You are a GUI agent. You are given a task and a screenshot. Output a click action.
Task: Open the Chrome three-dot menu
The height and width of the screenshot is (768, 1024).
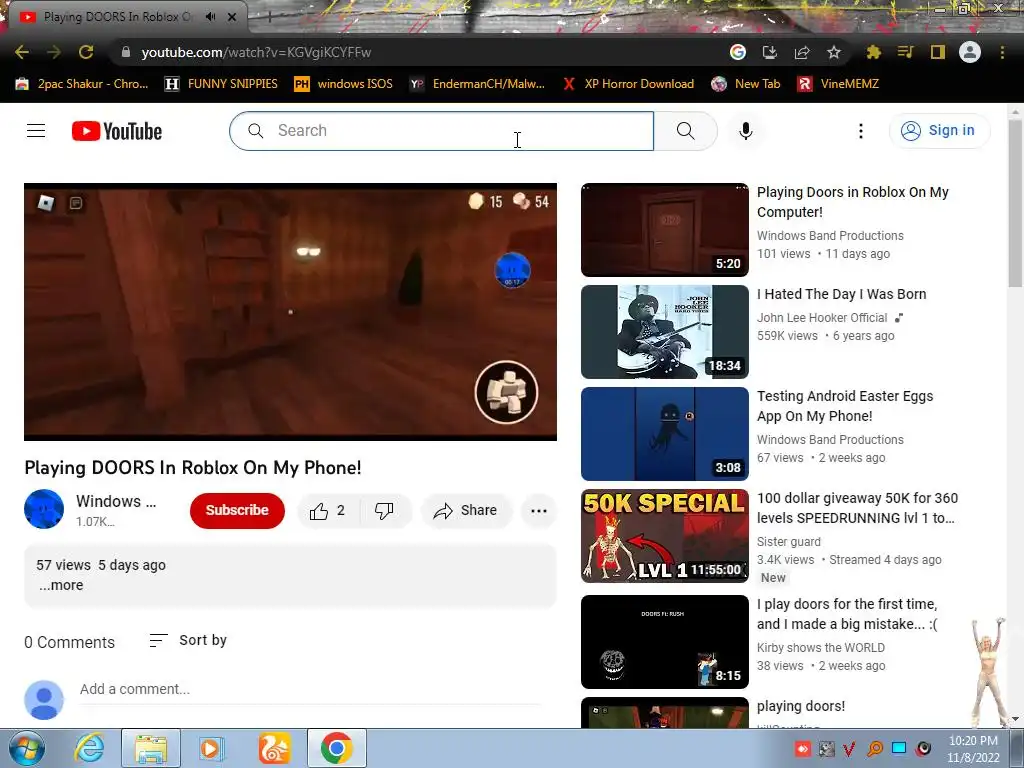(x=1002, y=52)
